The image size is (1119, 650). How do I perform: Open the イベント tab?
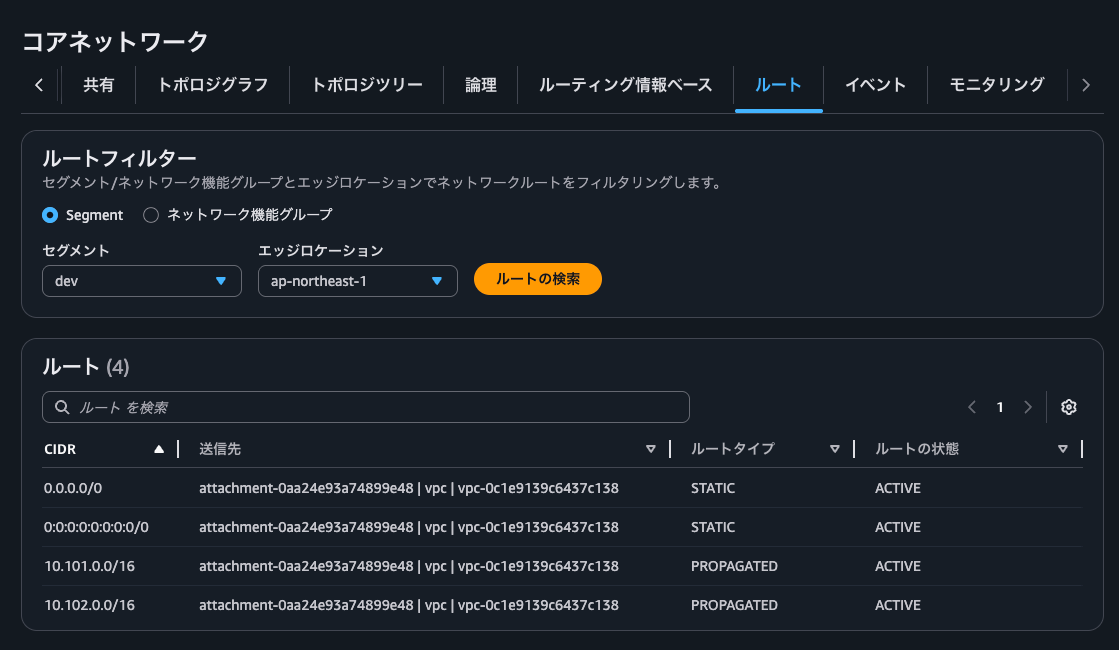coord(876,85)
